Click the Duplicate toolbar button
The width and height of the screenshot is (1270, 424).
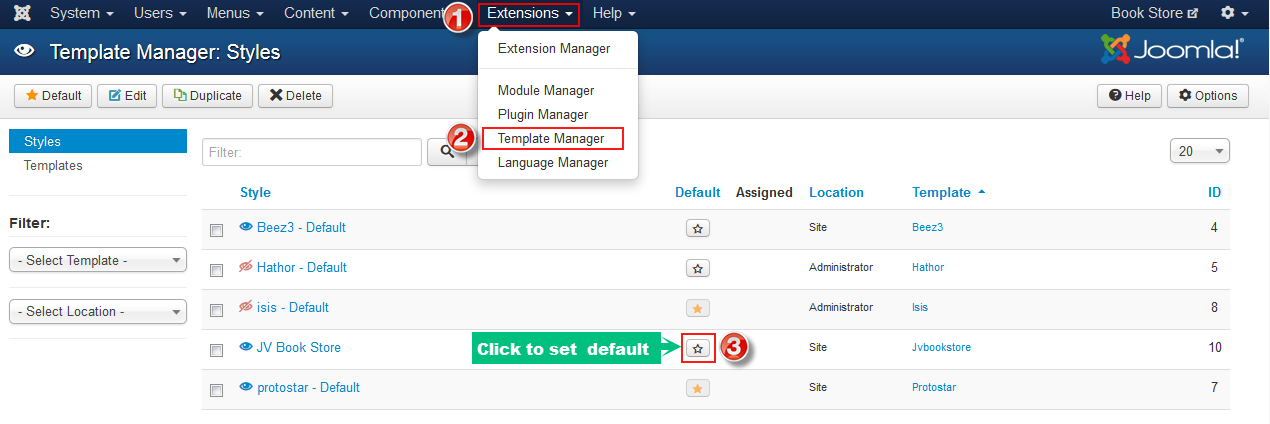click(207, 96)
